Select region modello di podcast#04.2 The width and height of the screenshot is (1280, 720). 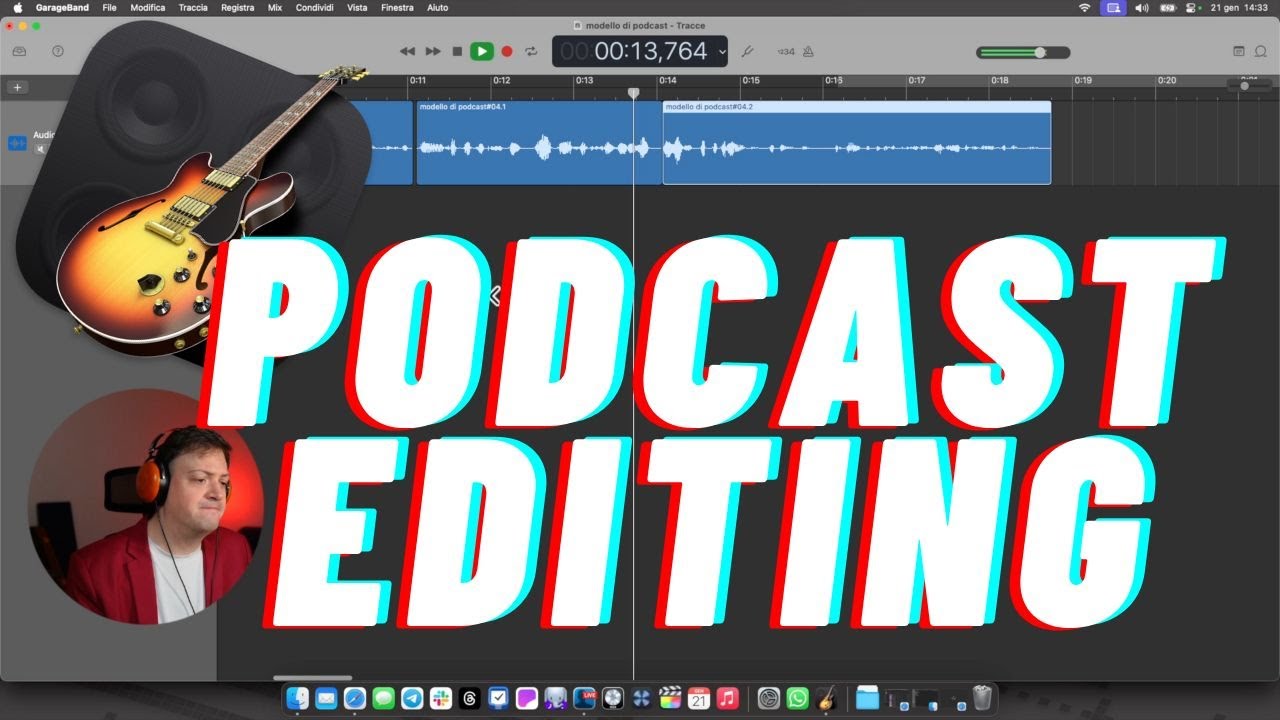tap(857, 142)
